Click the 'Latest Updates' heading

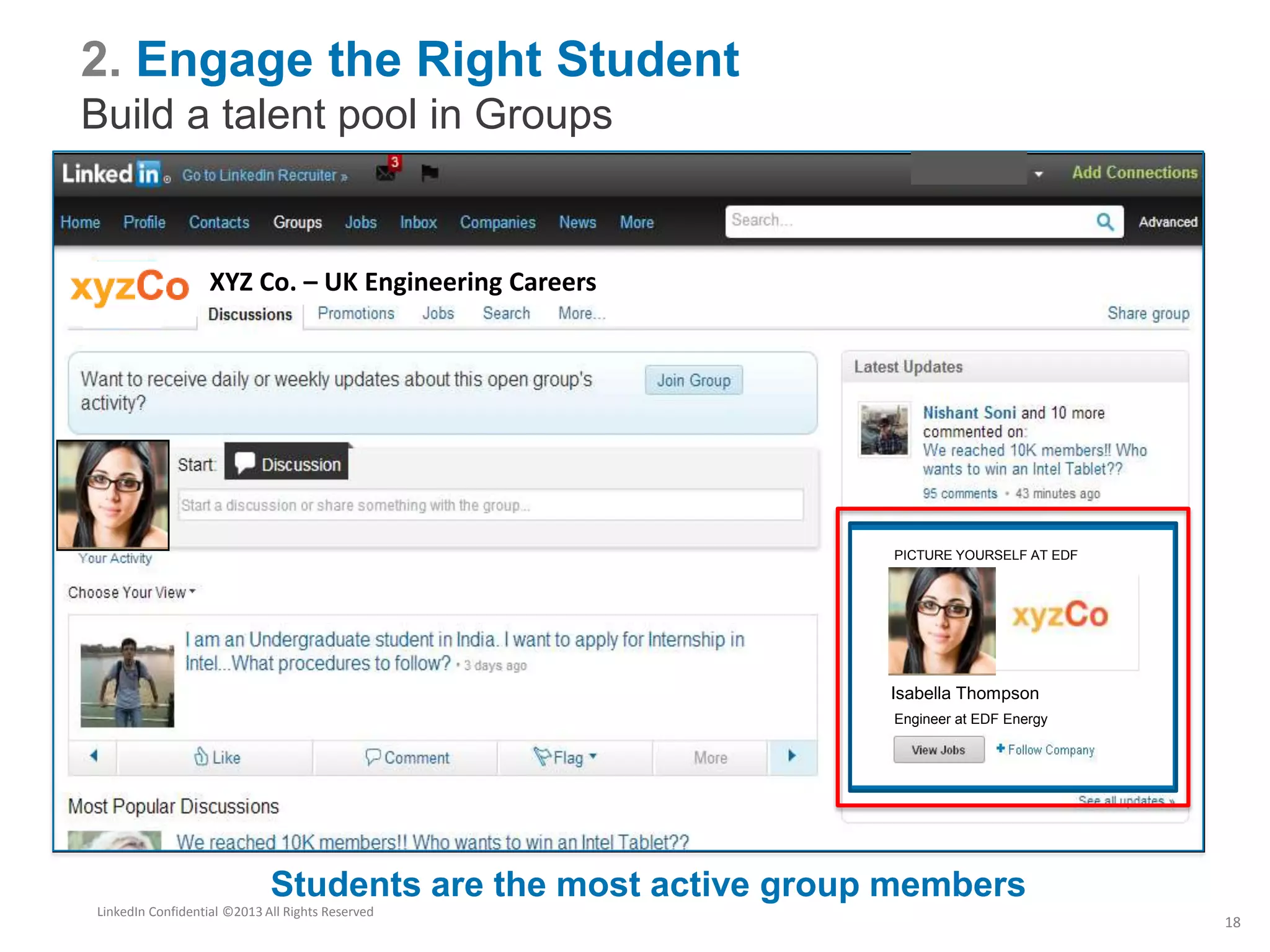[908, 367]
